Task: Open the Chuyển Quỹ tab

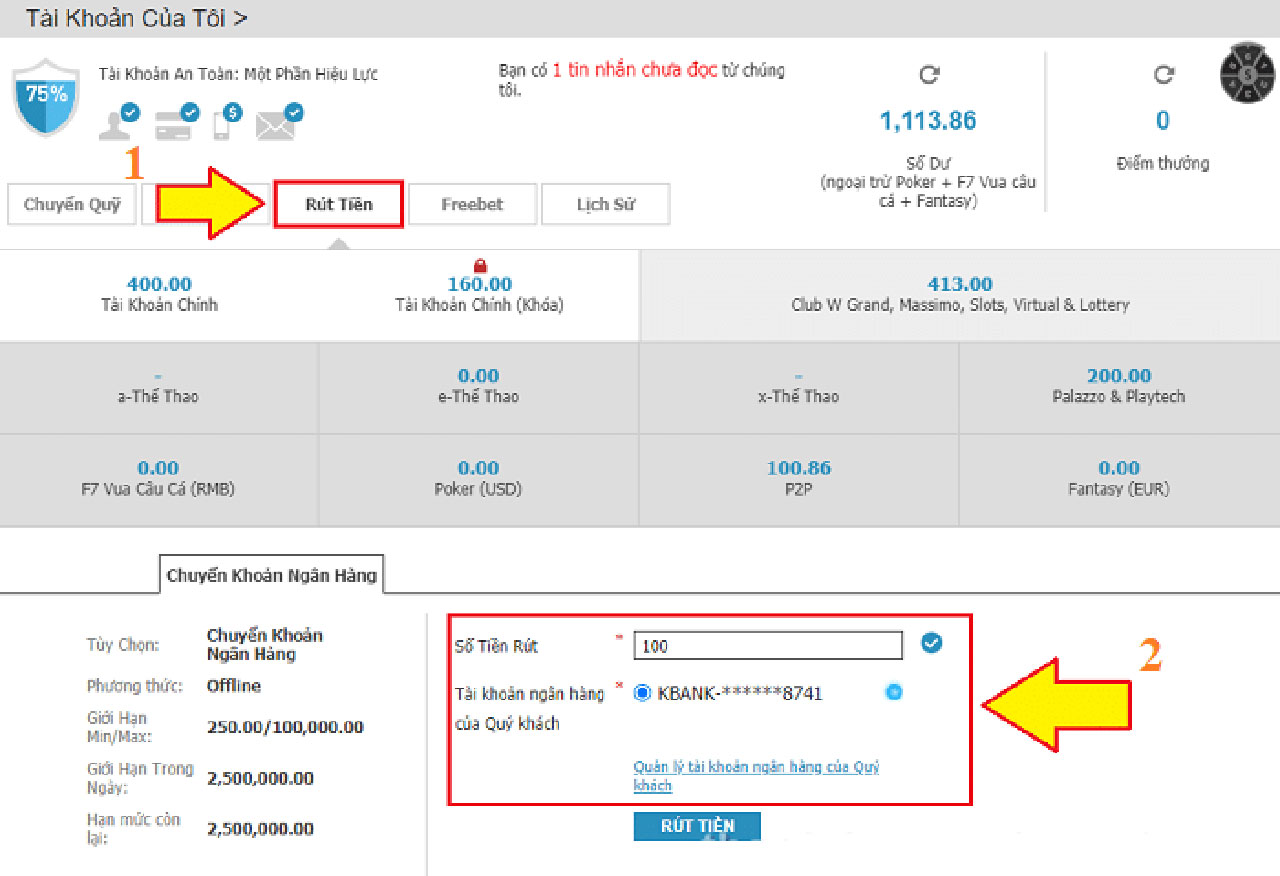Action: [x=72, y=205]
